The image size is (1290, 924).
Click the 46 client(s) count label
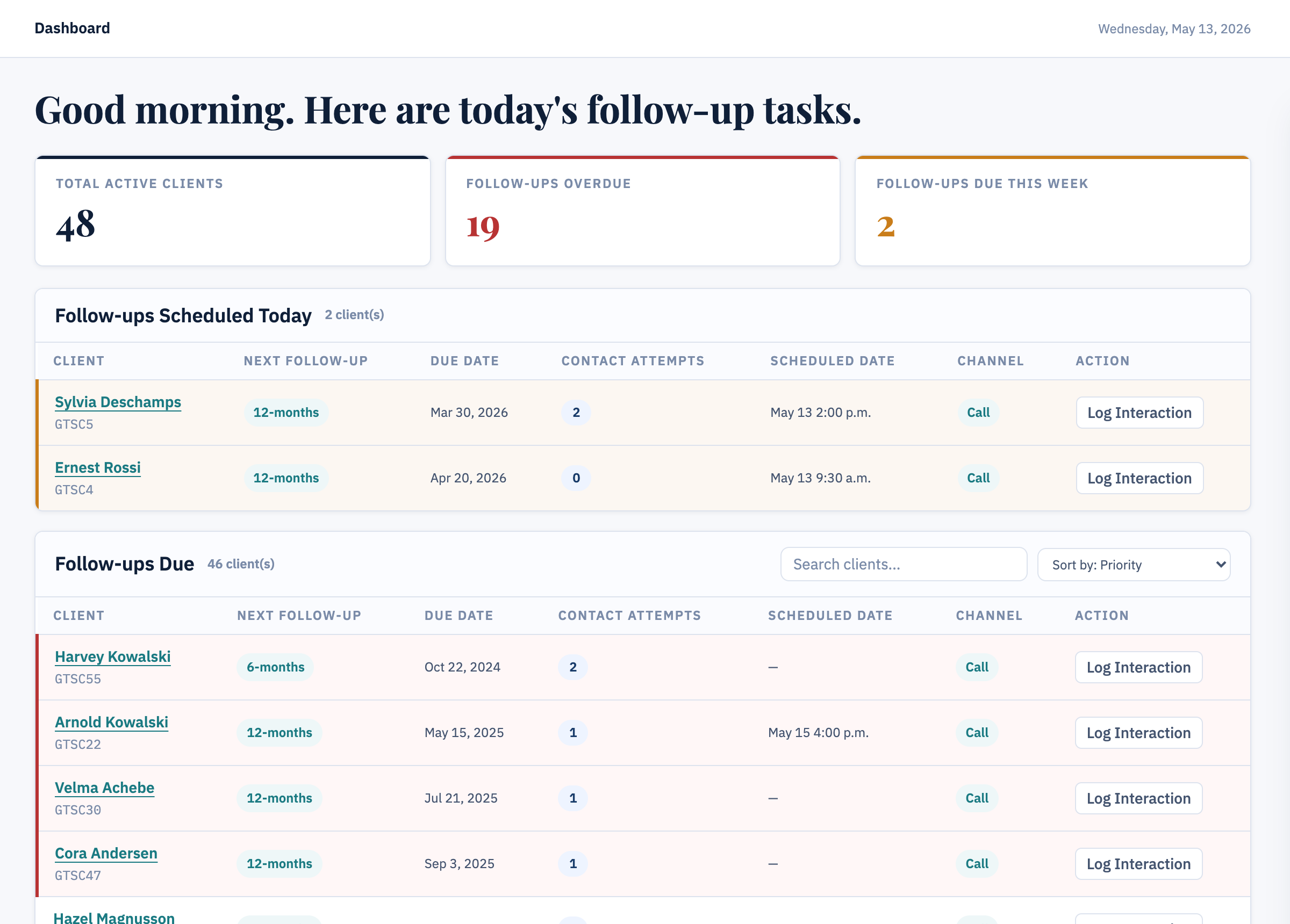(x=241, y=564)
